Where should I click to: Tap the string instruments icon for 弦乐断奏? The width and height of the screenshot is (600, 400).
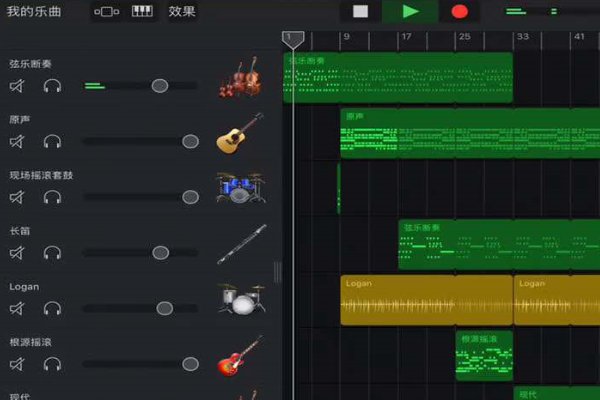[x=240, y=78]
